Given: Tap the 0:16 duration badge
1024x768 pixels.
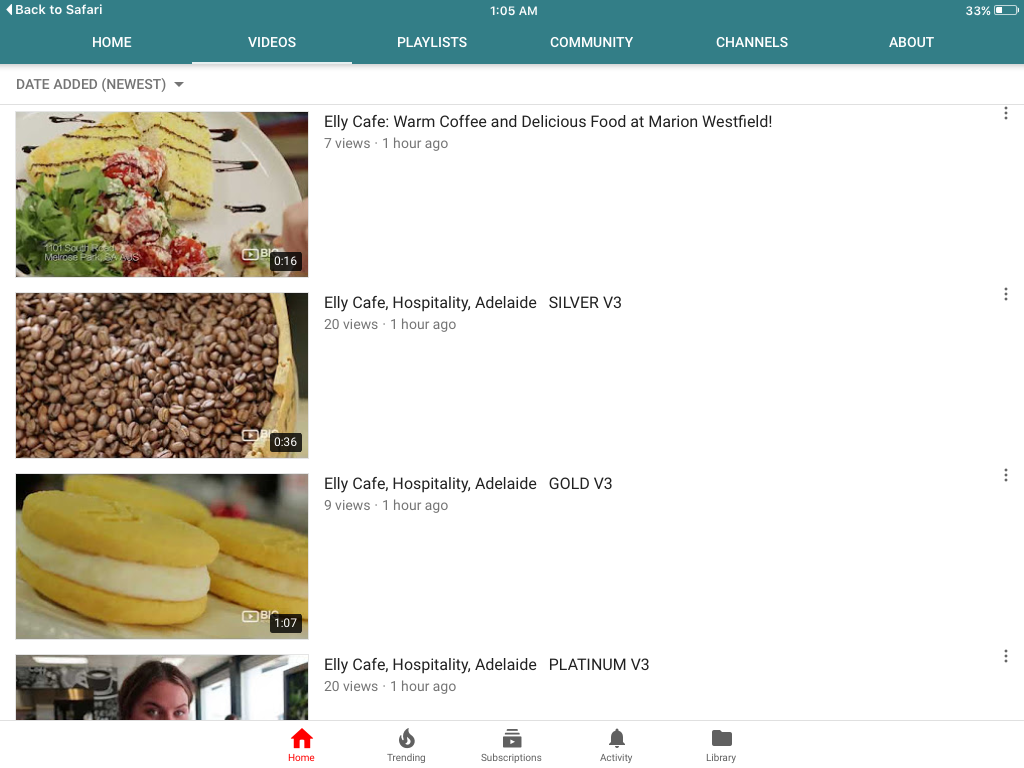Looking at the screenshot, I should click(285, 261).
